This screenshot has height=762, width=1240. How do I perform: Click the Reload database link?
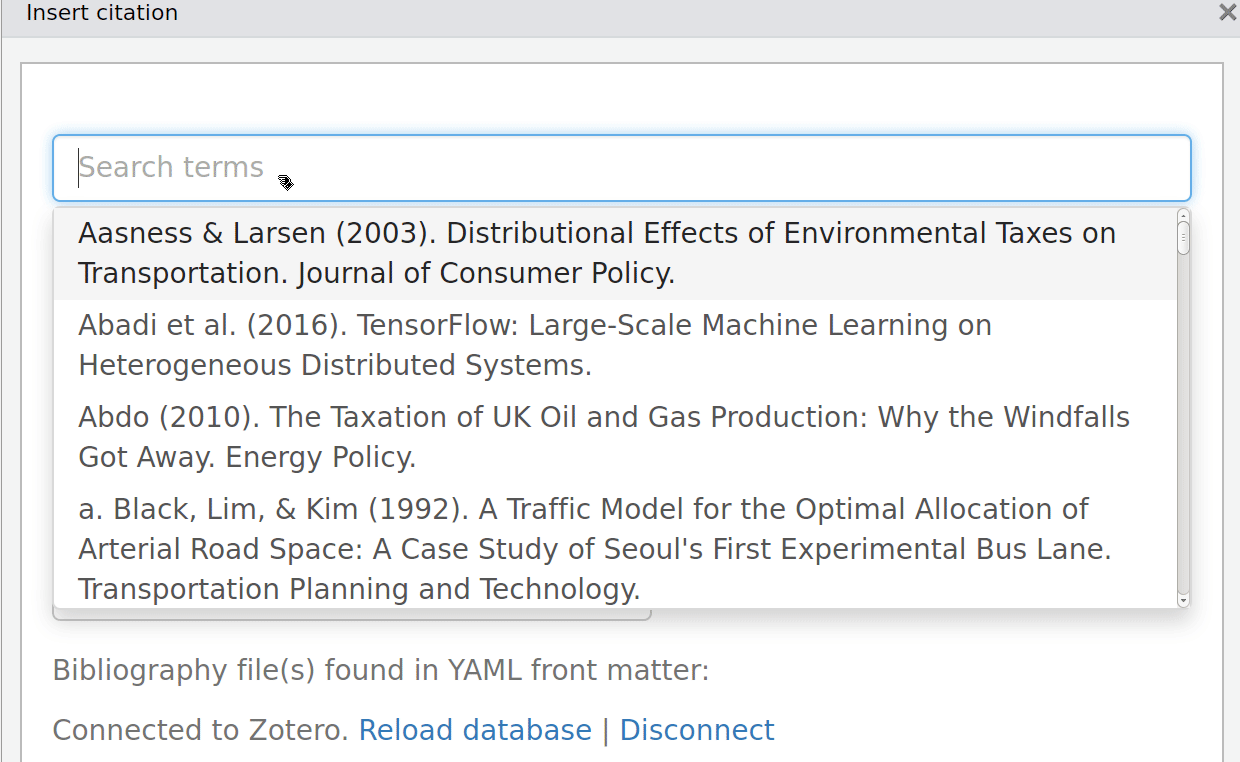click(x=475, y=730)
